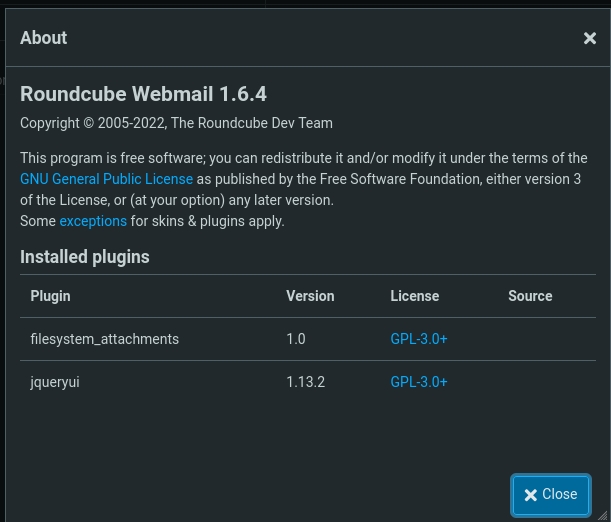Screen dimensions: 611x522
Task: Select the jqueryui plugin name
Action: [55, 382]
